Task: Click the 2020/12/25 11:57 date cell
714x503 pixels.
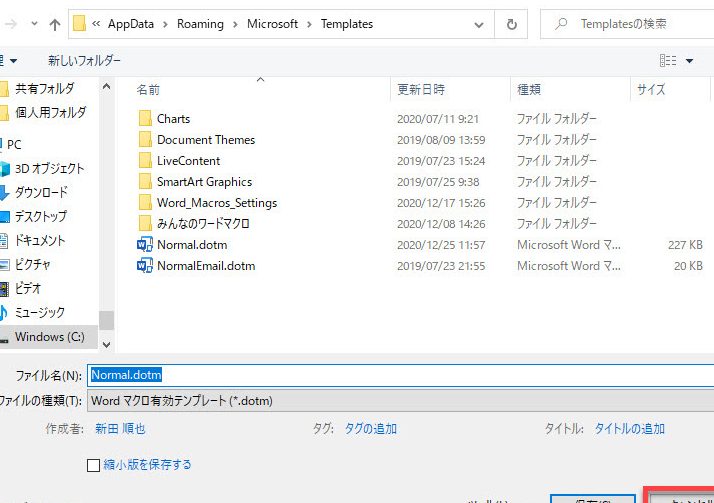Action: pos(441,245)
